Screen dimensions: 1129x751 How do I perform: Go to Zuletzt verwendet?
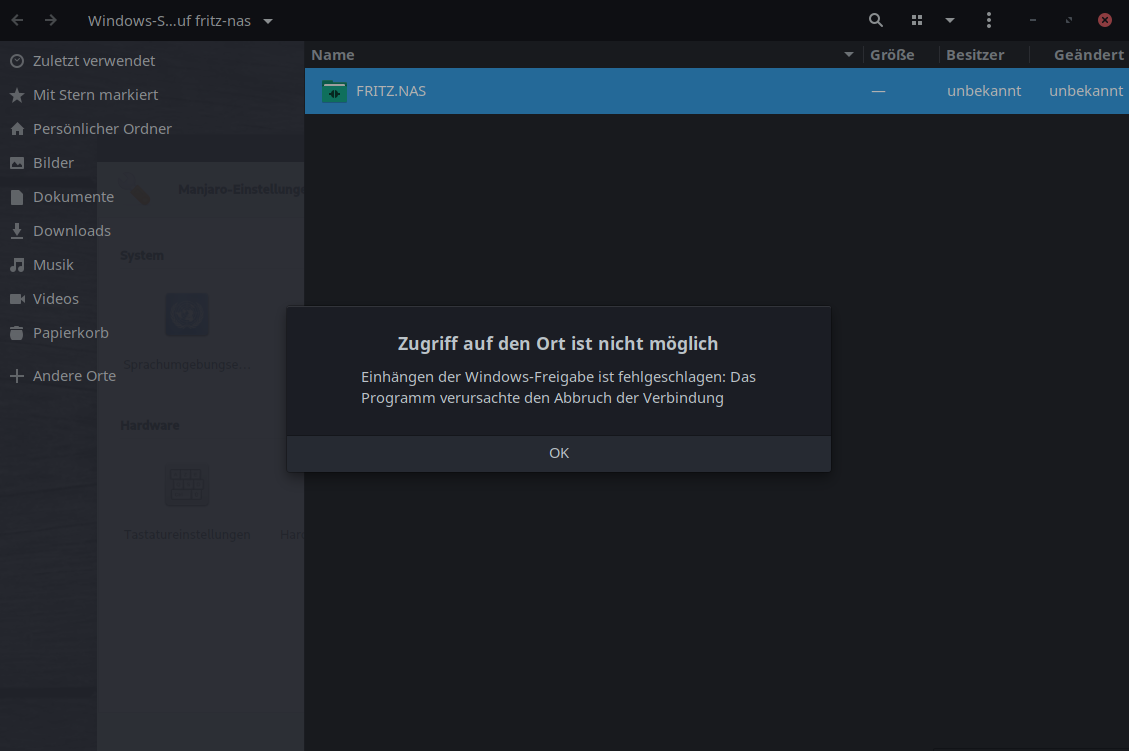(x=93, y=60)
